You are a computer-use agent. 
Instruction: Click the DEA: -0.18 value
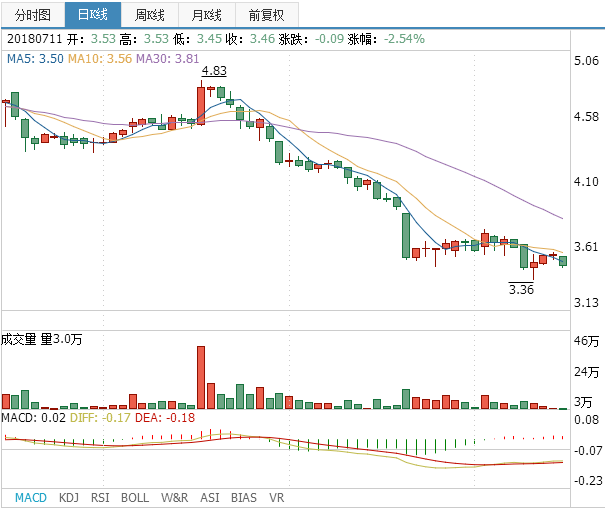(165, 418)
